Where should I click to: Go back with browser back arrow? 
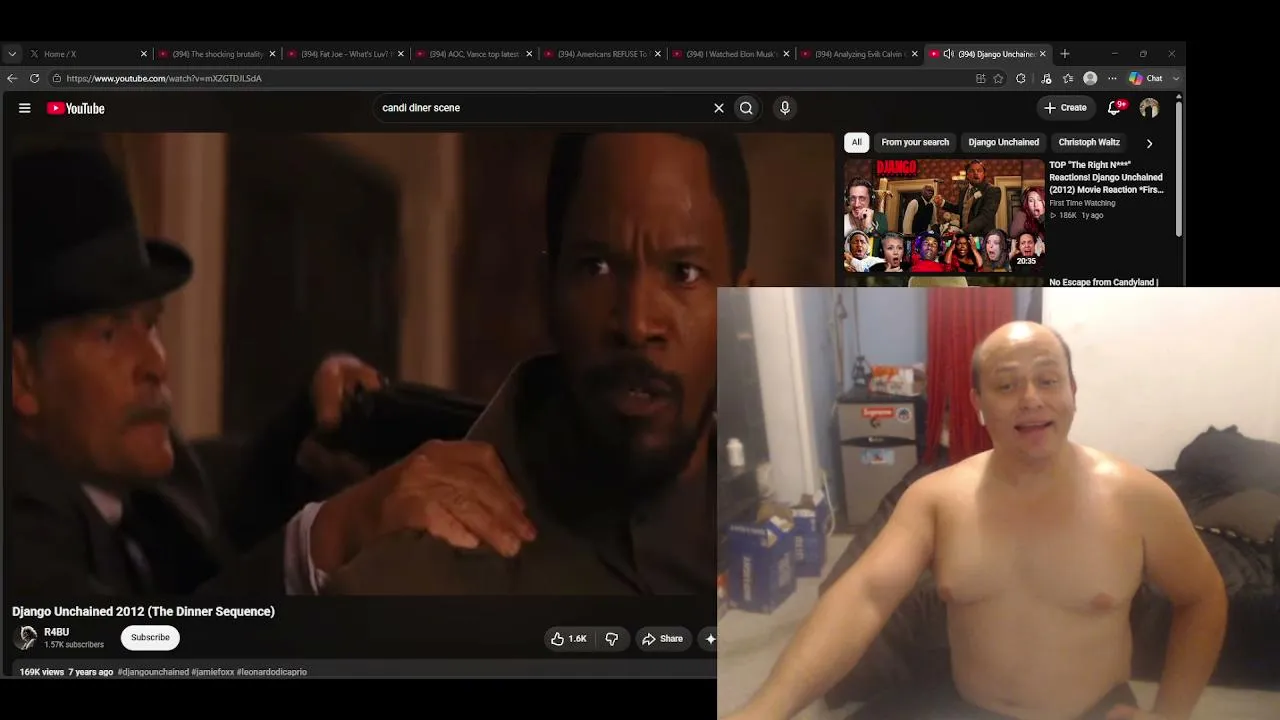point(12,78)
